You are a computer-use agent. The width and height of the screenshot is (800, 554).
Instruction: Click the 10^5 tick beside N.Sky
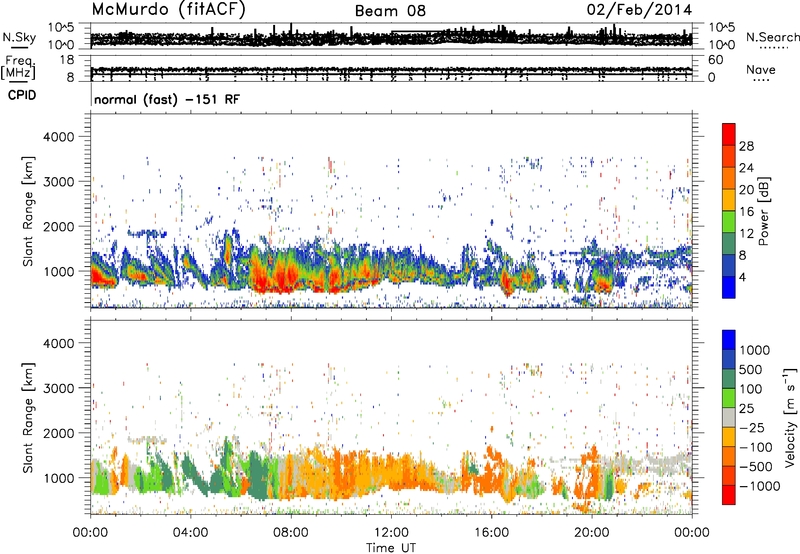click(x=62, y=28)
